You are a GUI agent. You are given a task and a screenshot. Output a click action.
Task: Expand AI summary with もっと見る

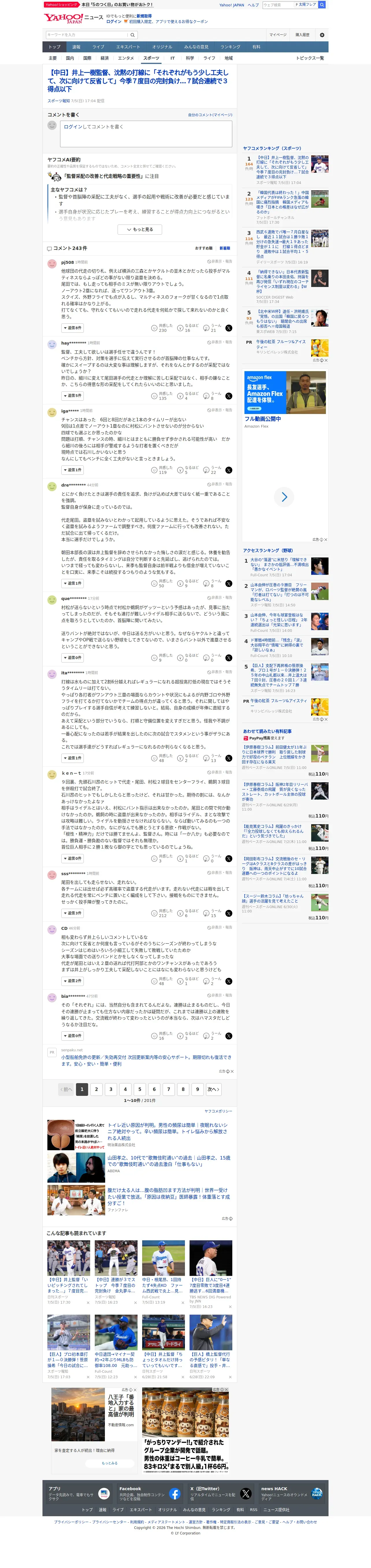pos(139,229)
